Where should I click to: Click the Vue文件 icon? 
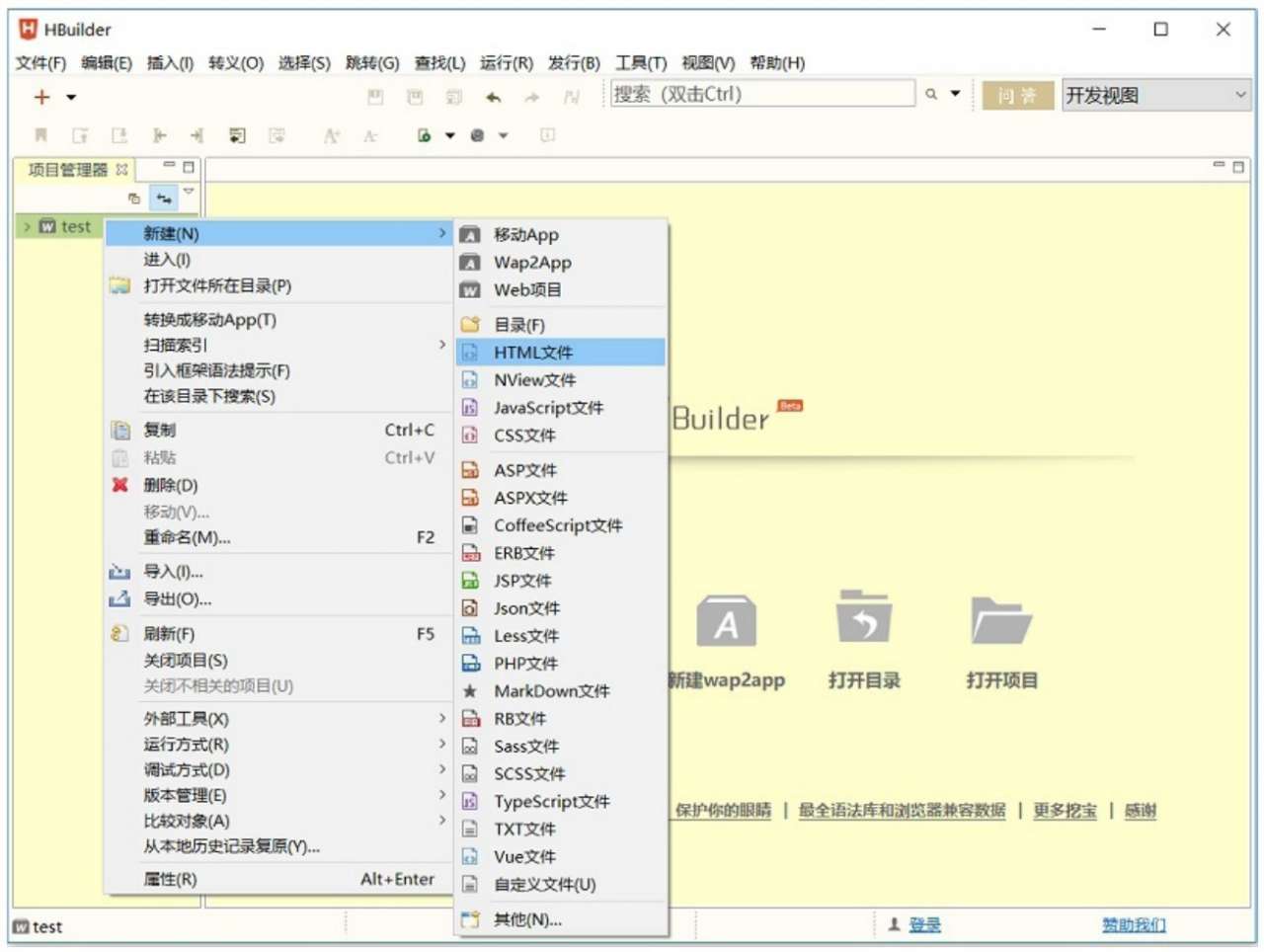tap(470, 857)
